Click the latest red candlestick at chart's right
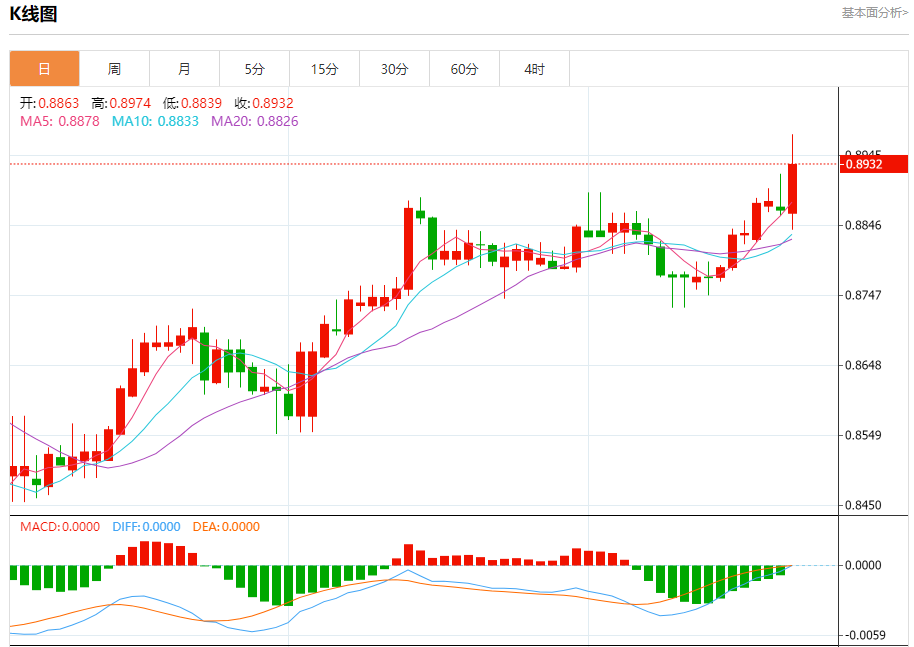This screenshot has width=914, height=647. point(792,189)
